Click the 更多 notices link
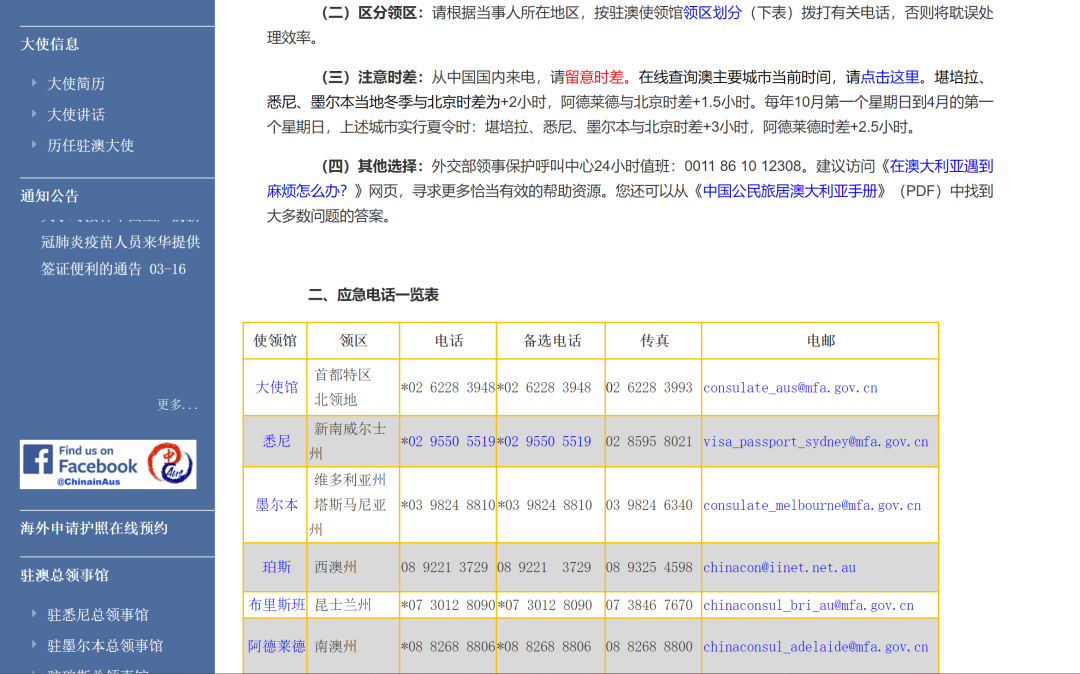1080x674 pixels. [x=173, y=404]
